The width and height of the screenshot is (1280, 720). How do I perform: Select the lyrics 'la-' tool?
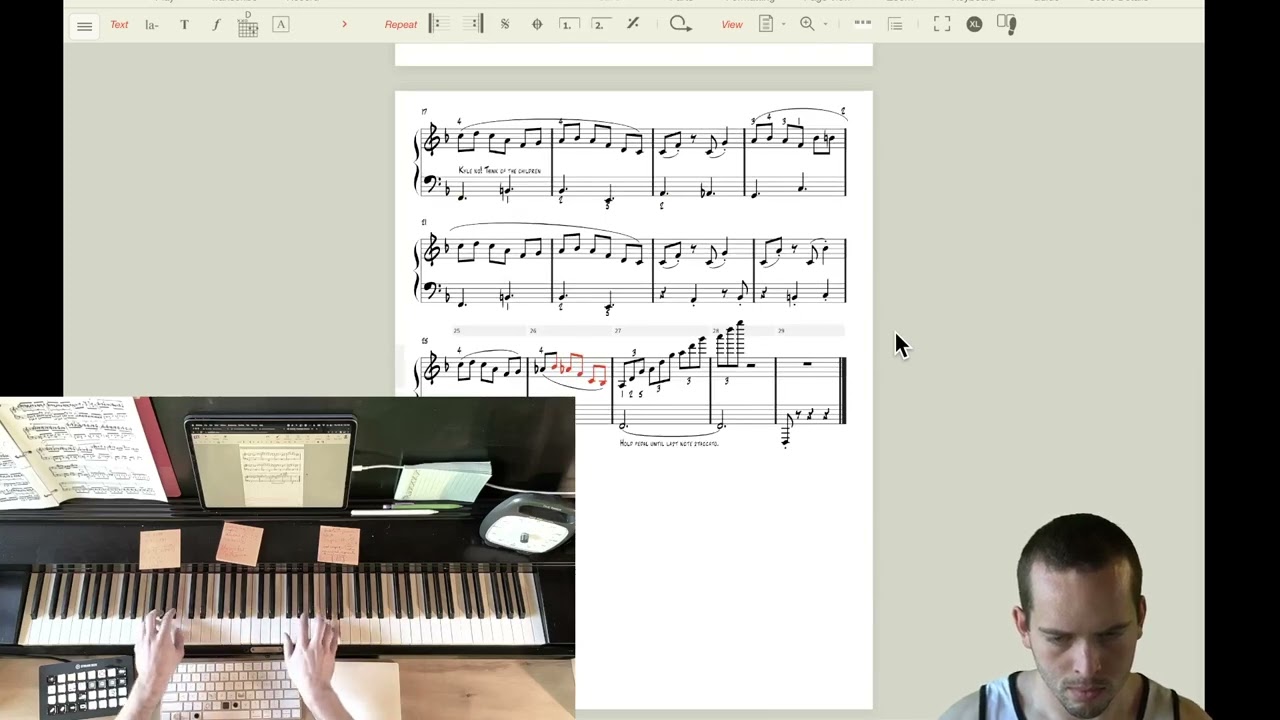(x=152, y=25)
